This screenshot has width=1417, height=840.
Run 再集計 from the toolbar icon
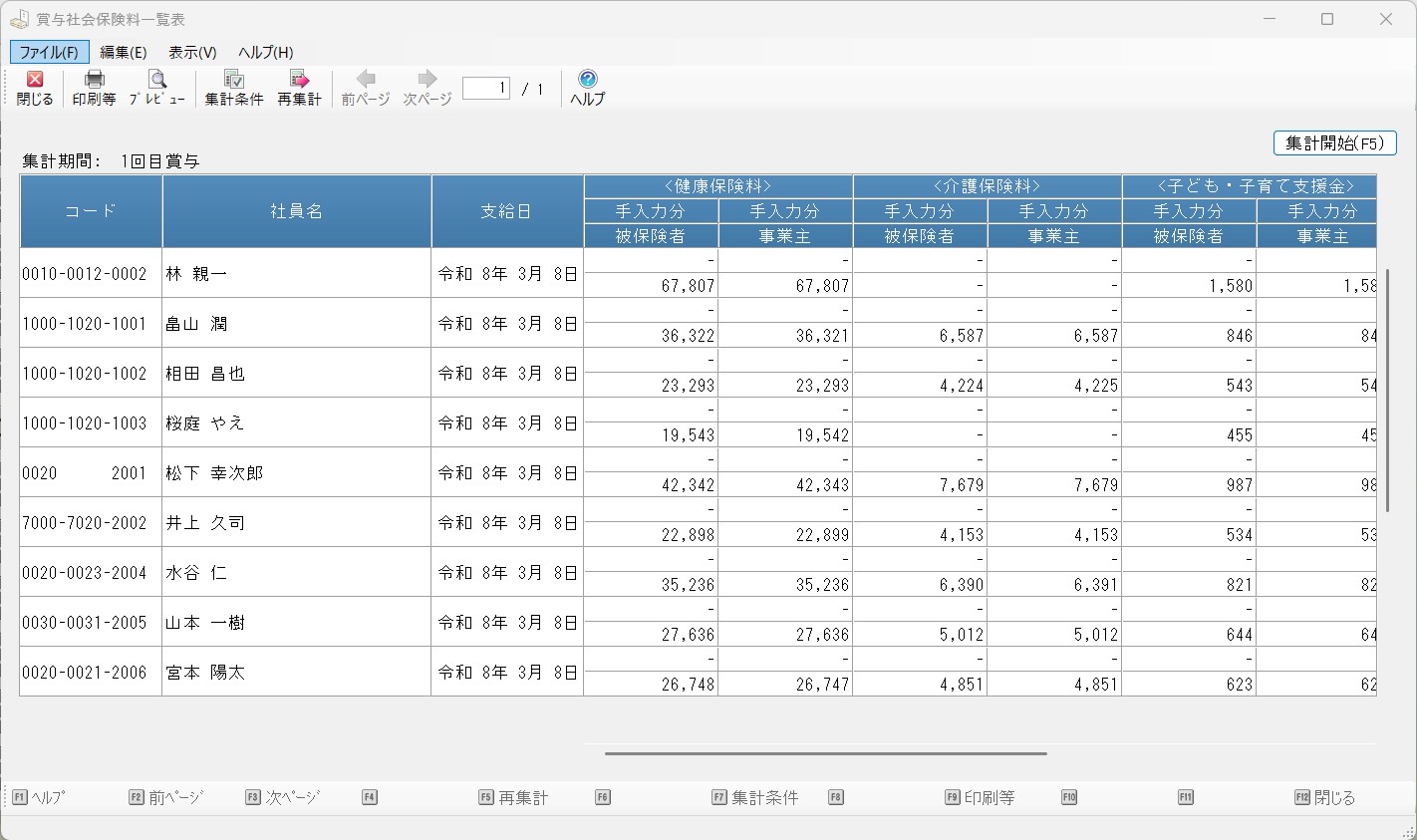299,80
